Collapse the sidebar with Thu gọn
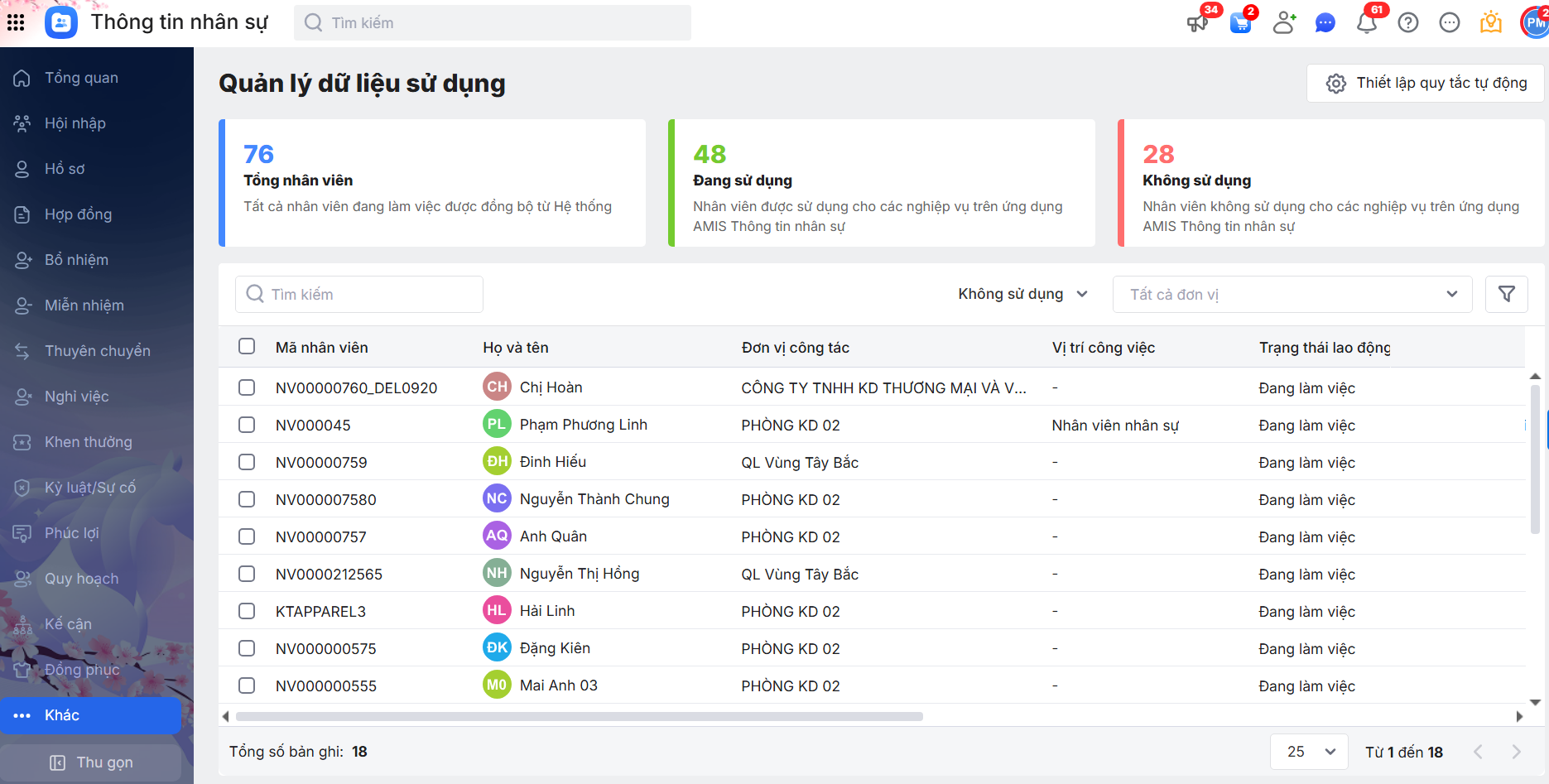Viewport: 1549px width, 784px height. click(91, 762)
